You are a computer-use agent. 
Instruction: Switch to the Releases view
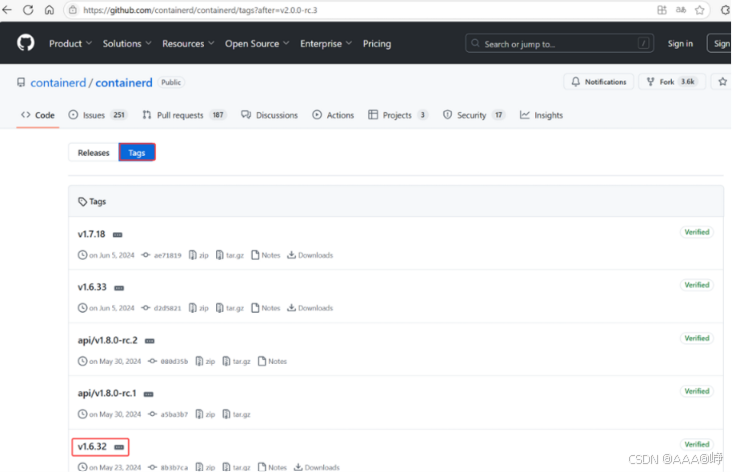coord(93,153)
